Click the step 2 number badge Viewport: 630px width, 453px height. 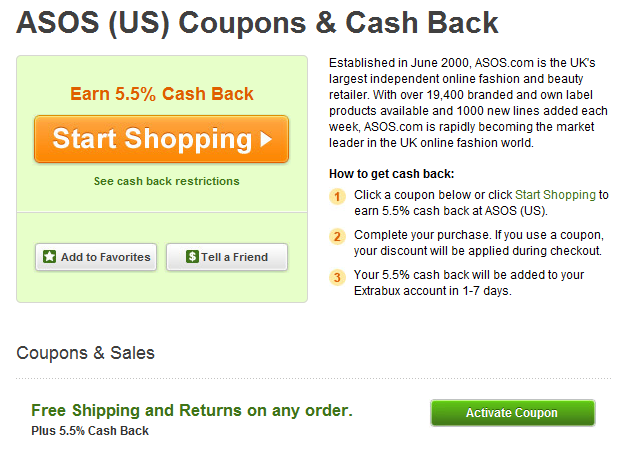coord(339,236)
